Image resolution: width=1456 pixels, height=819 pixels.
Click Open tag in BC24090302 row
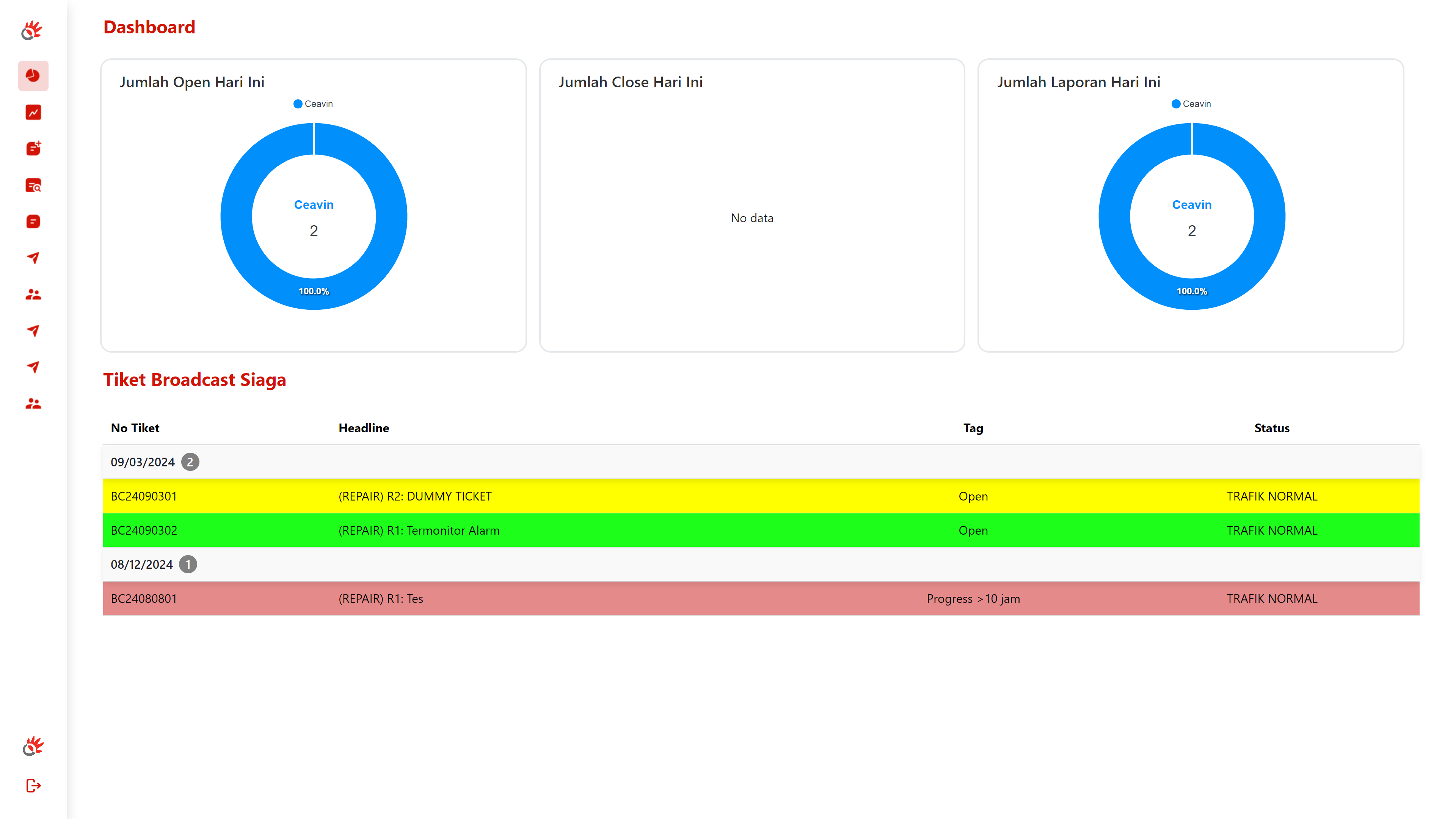tap(973, 531)
